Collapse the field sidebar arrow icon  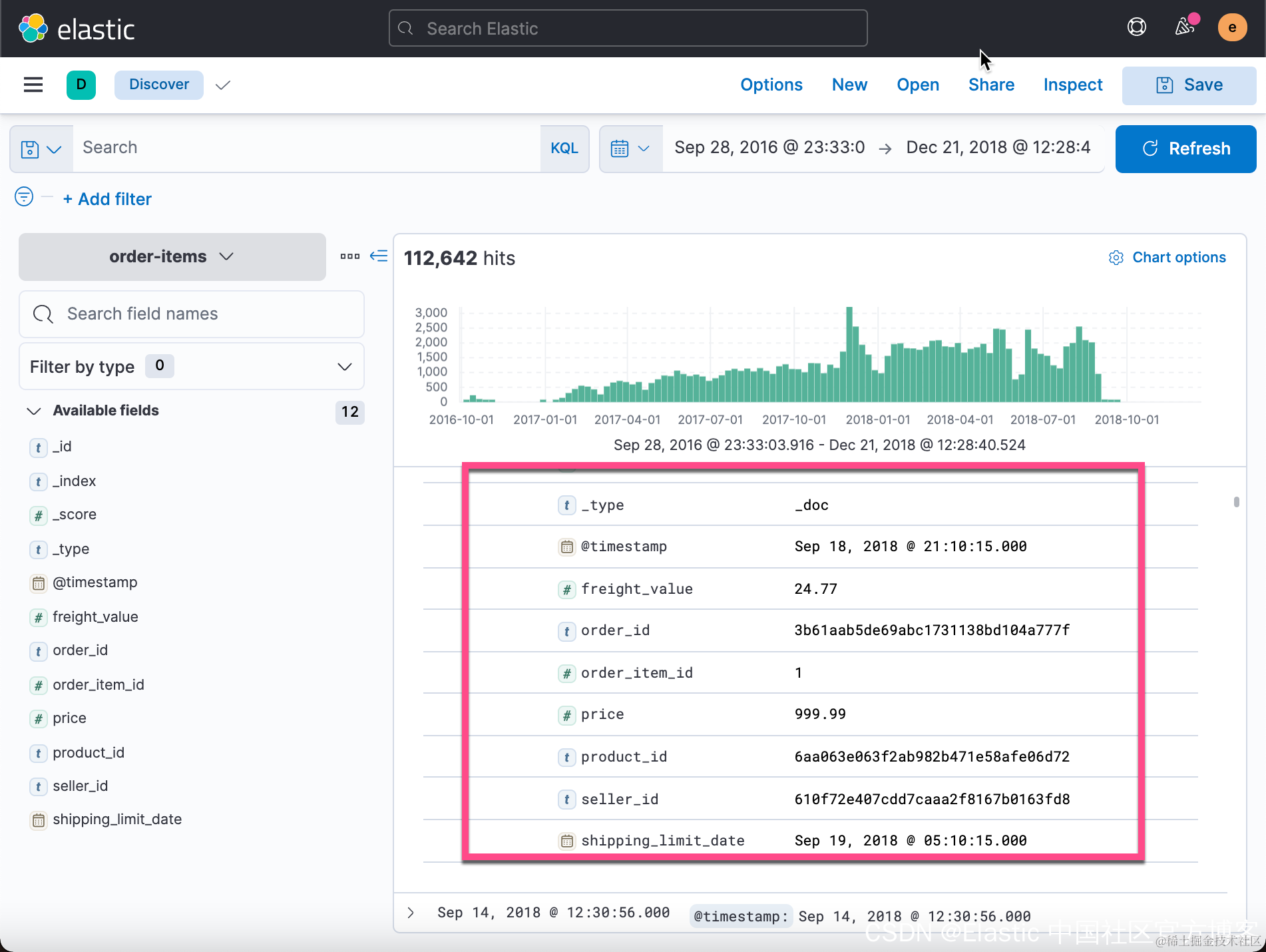[379, 256]
